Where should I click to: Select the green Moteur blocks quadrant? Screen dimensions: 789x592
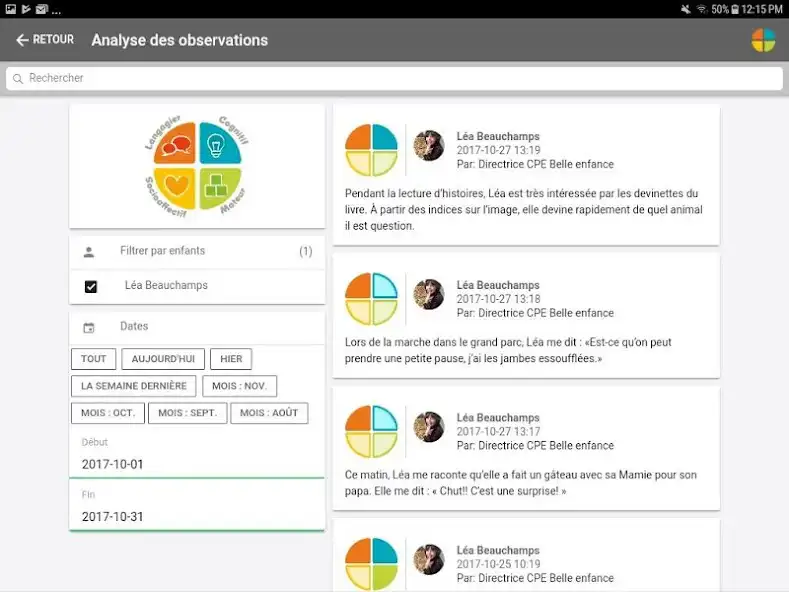pyautogui.click(x=217, y=186)
